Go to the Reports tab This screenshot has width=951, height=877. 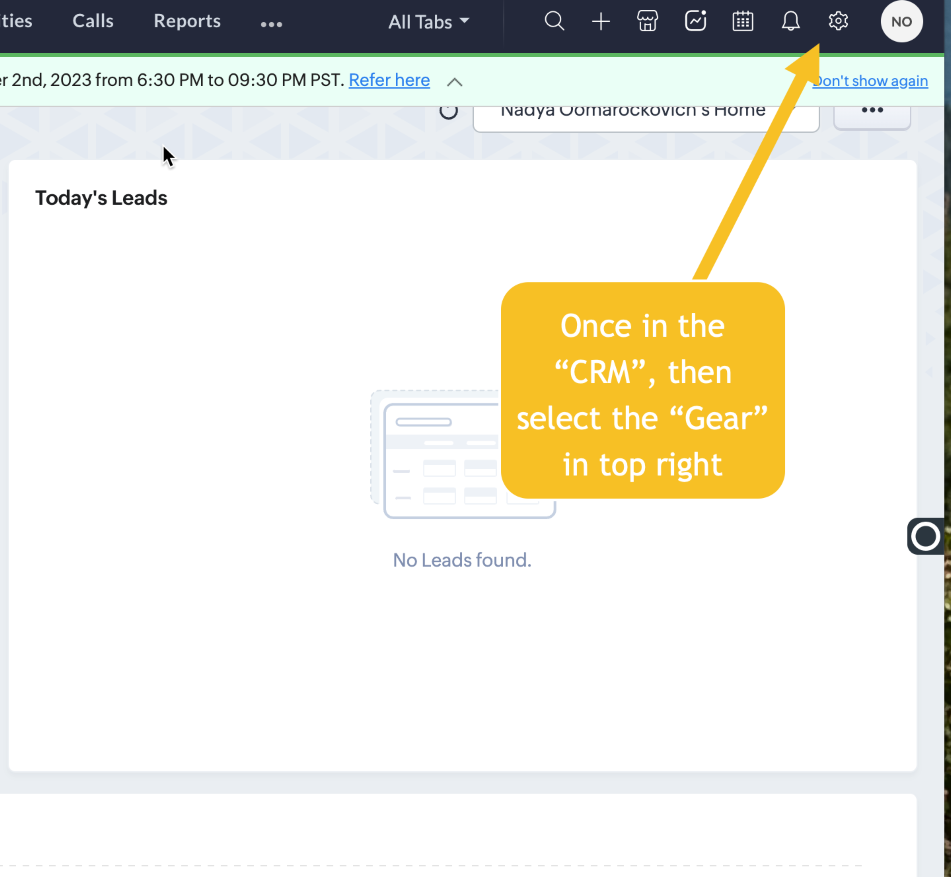187,21
